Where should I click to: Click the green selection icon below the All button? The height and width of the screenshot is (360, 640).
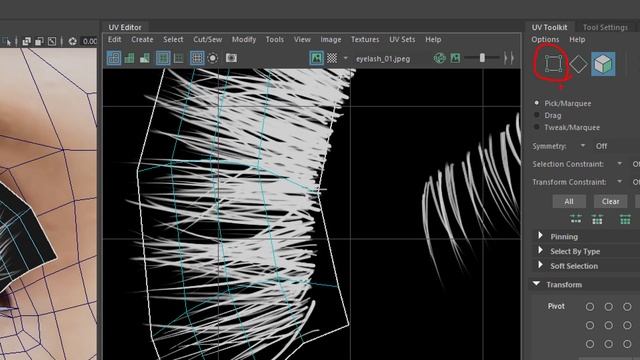[576, 220]
